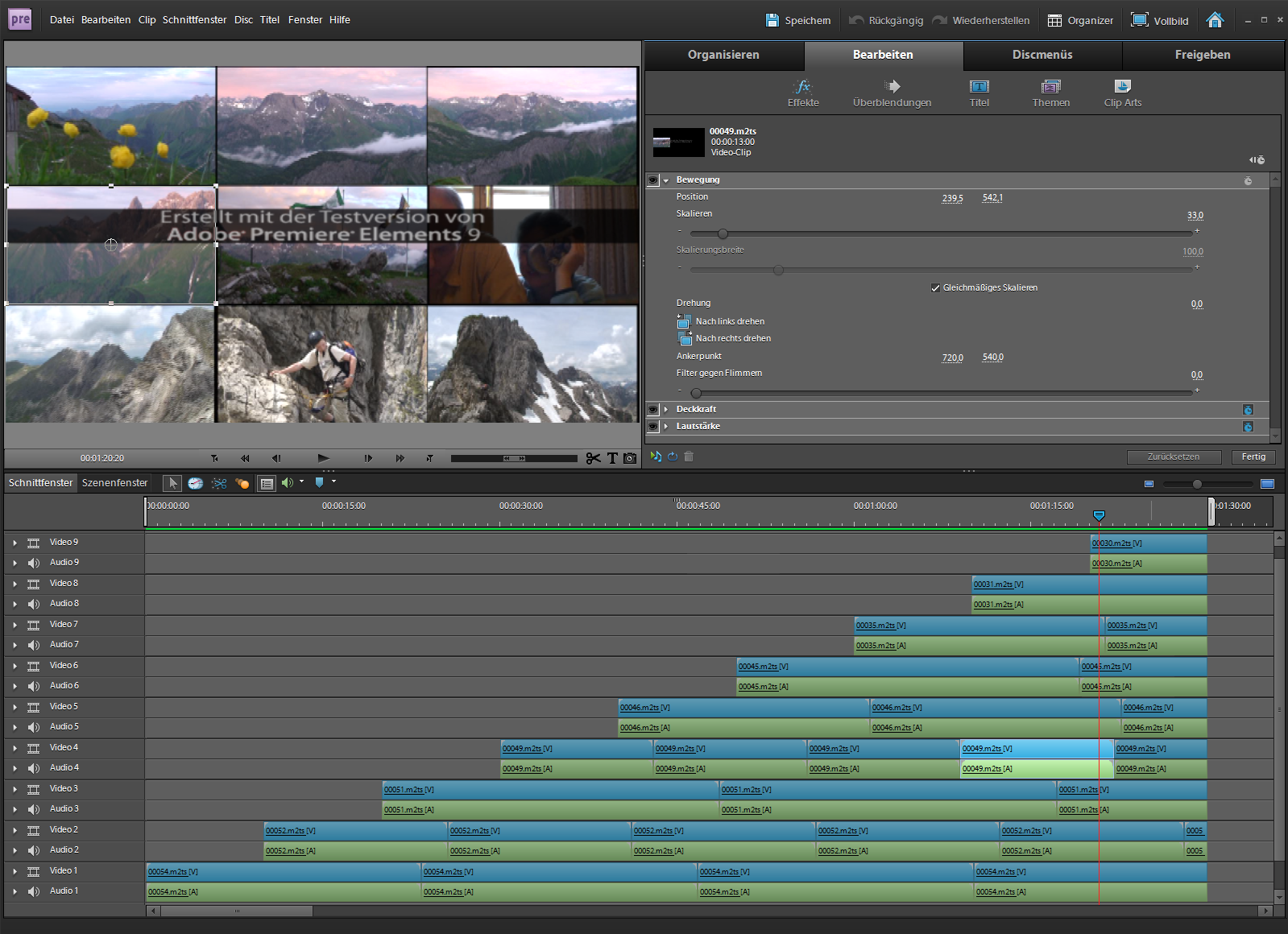
Task: Switch to the Freigeben tab
Action: tap(1202, 55)
